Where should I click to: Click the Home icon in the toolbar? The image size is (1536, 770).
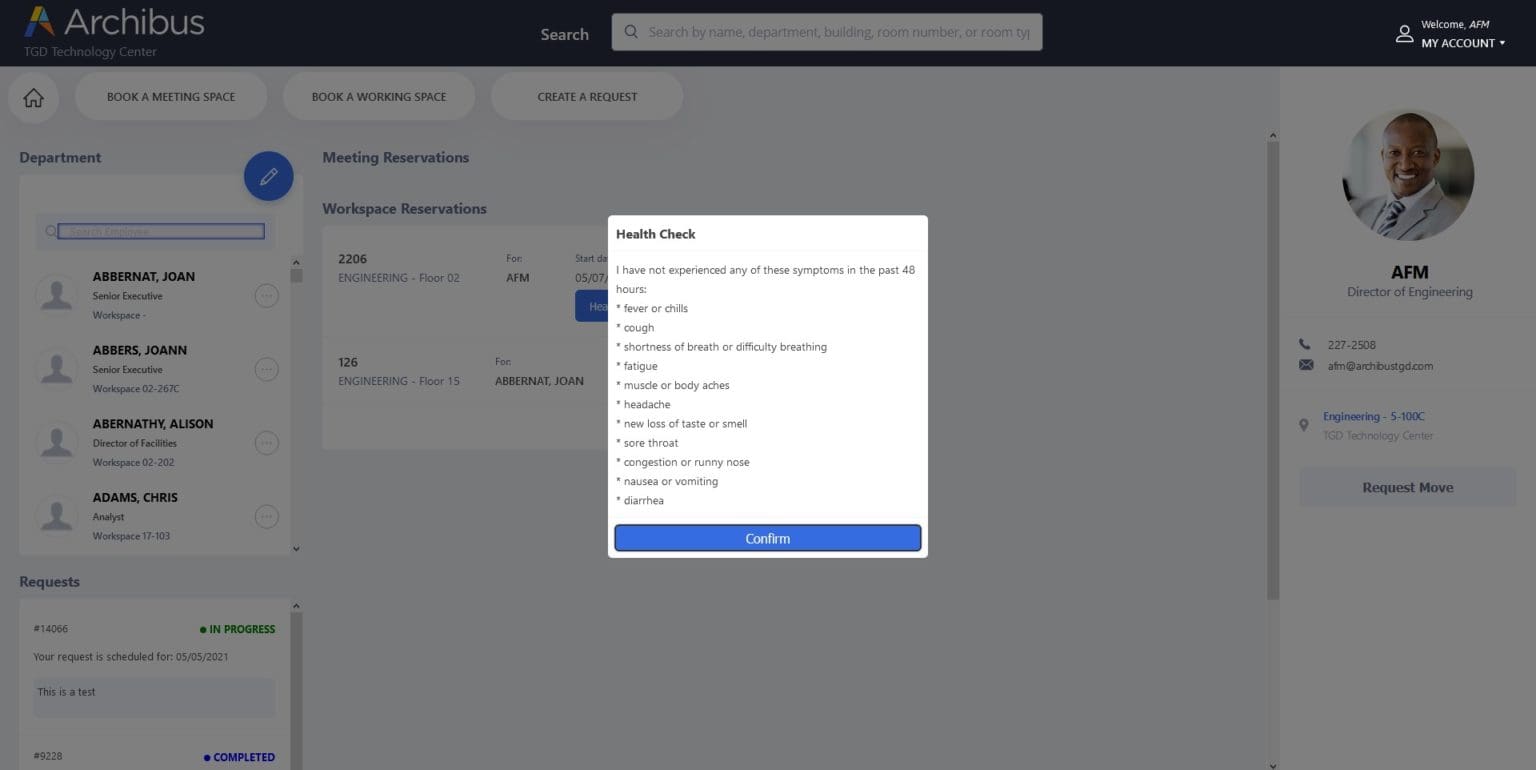[x=33, y=96]
